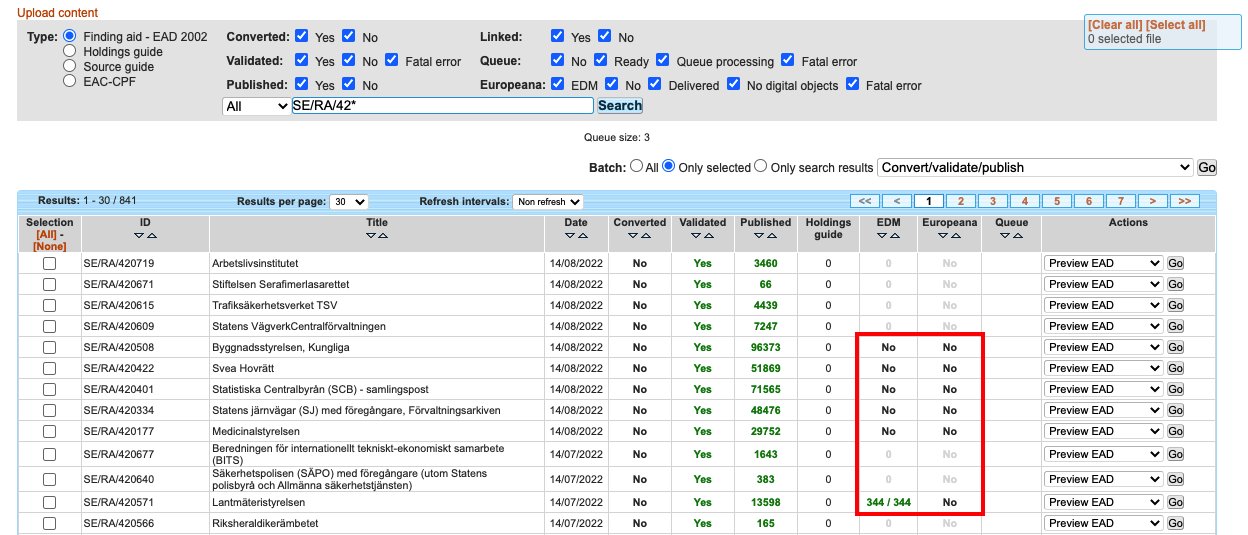
Task: Click published count 96373
Action: 765,347
